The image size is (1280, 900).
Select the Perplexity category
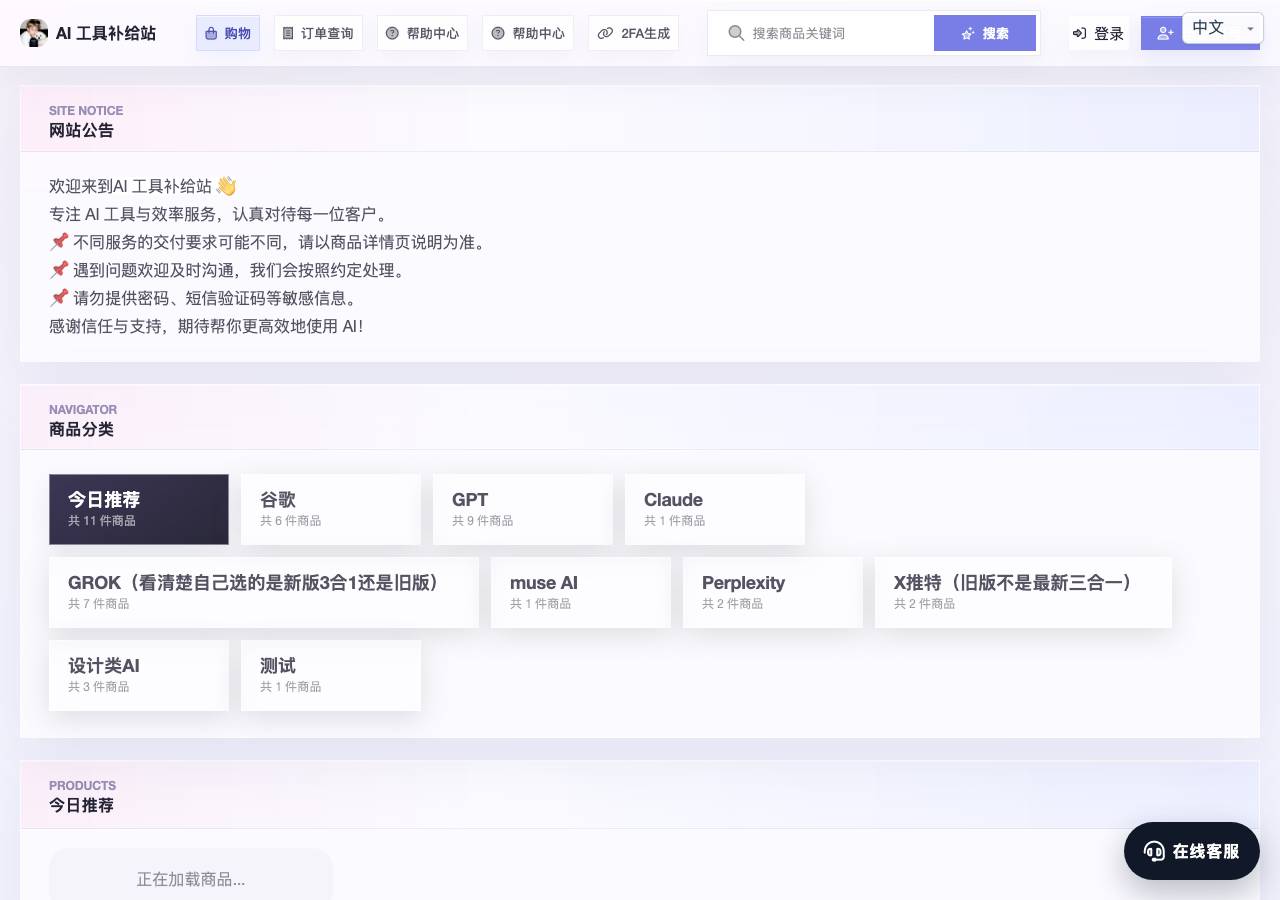[773, 592]
